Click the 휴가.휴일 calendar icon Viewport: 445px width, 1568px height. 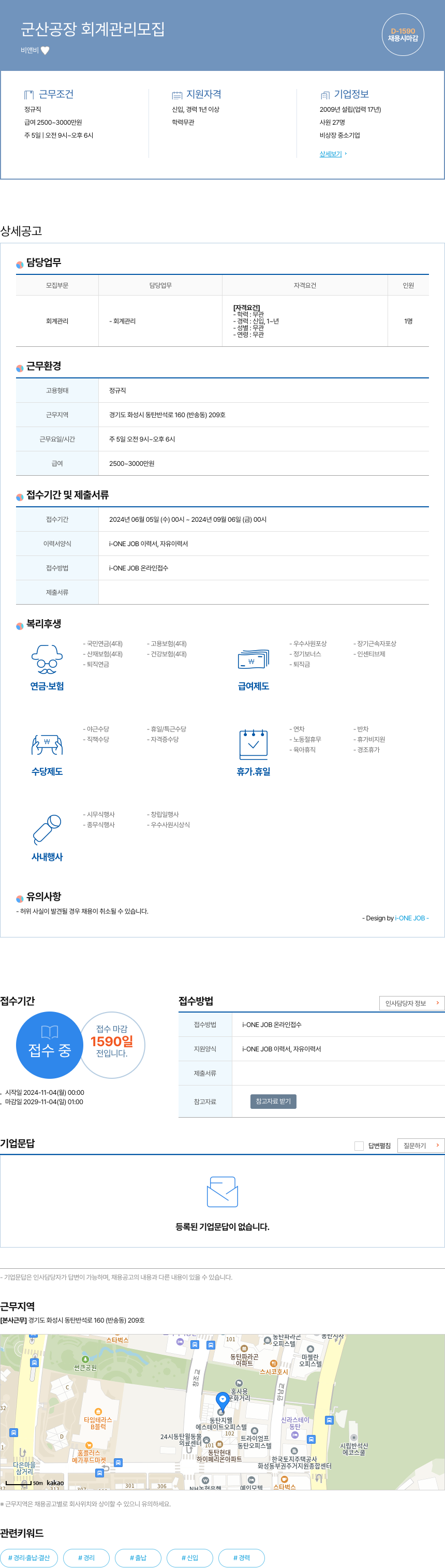point(253,744)
